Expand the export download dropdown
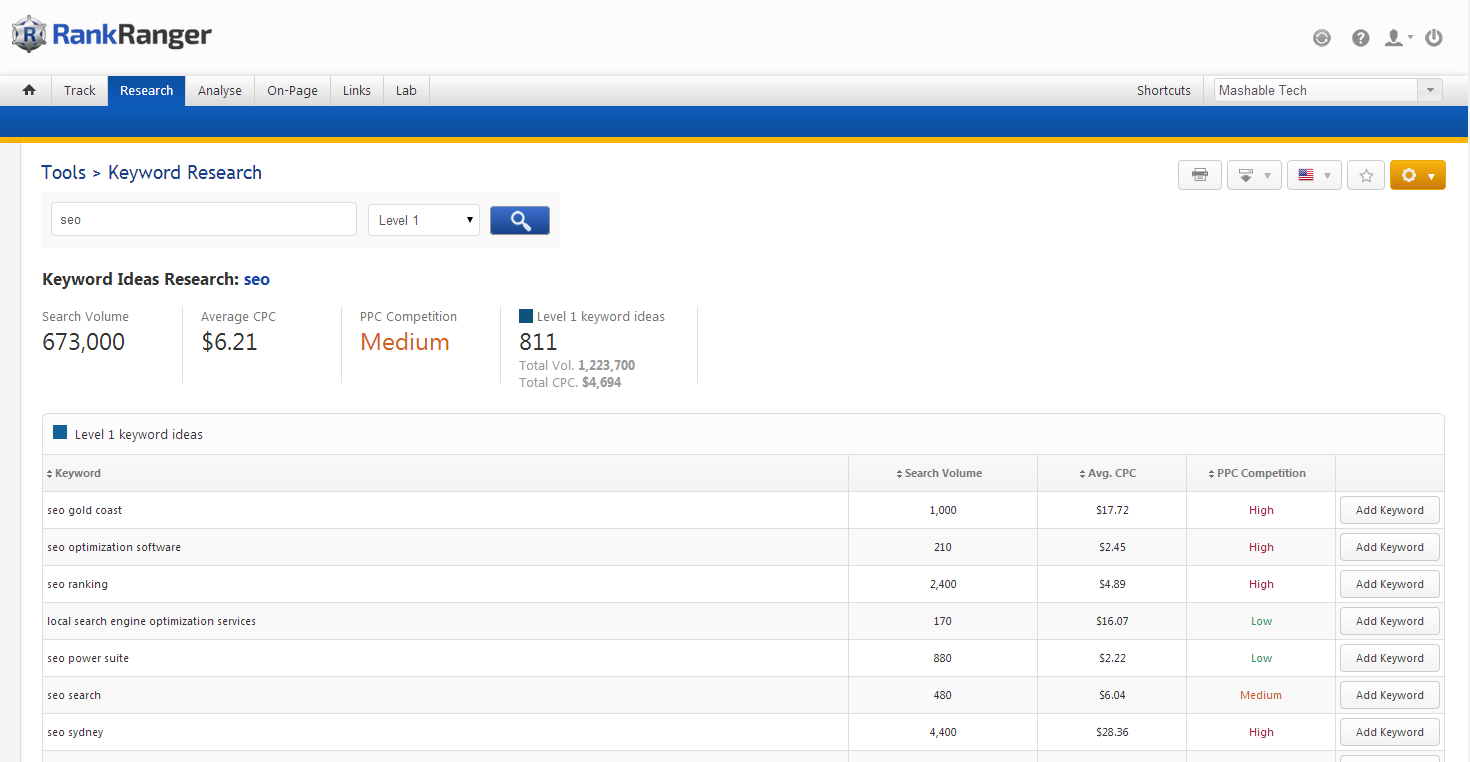This screenshot has height=762, width=1470. [x=1254, y=176]
